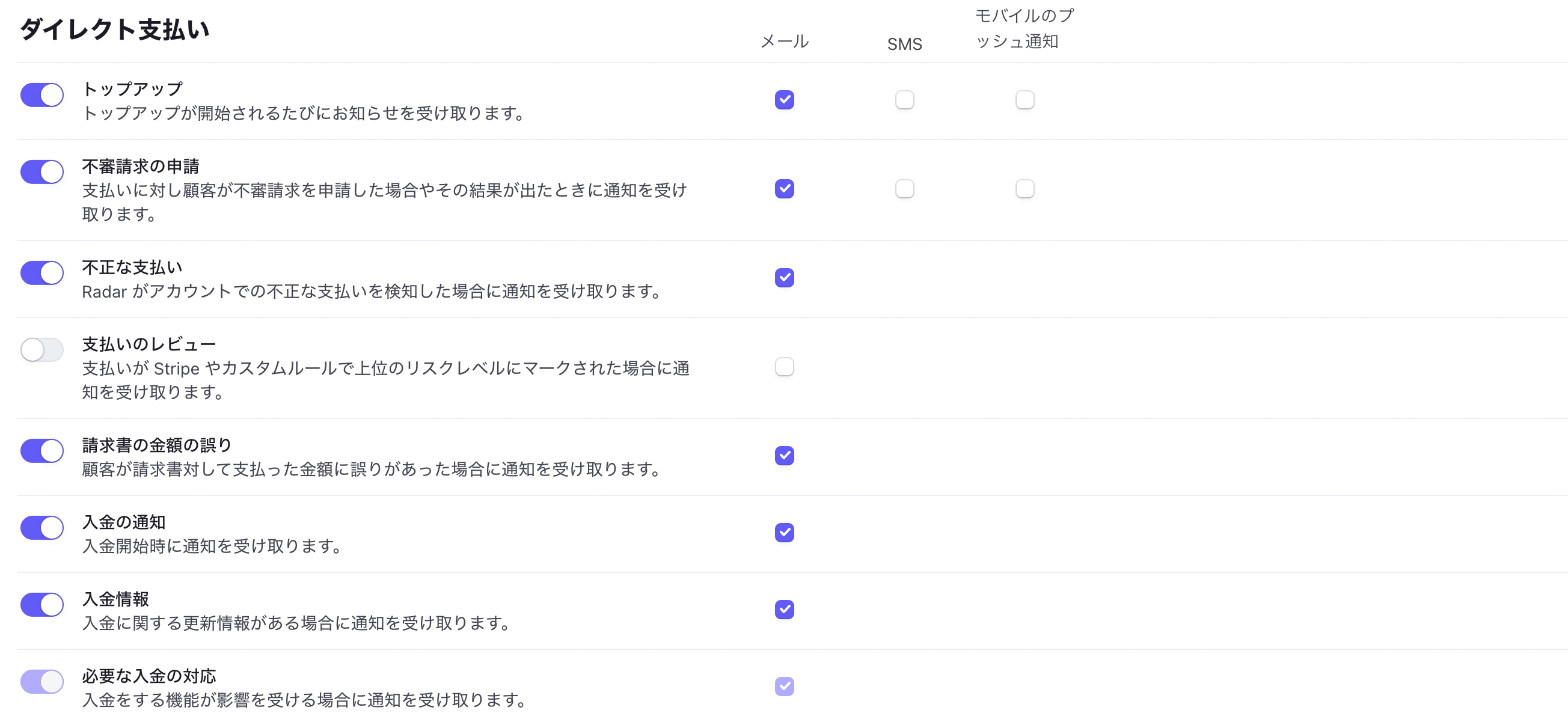Enable push notifications for 不審請求の申請

click(x=1025, y=189)
